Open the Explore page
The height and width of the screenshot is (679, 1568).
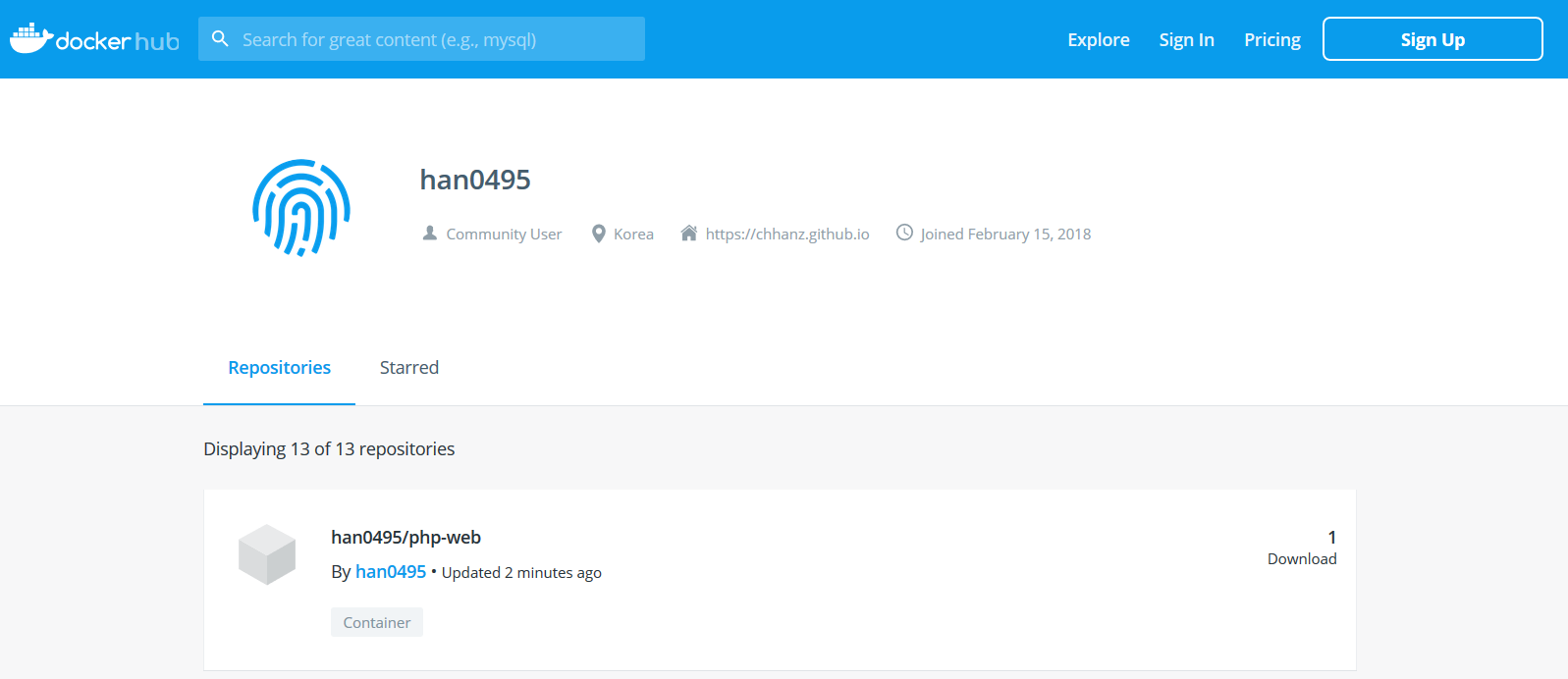(x=1099, y=39)
